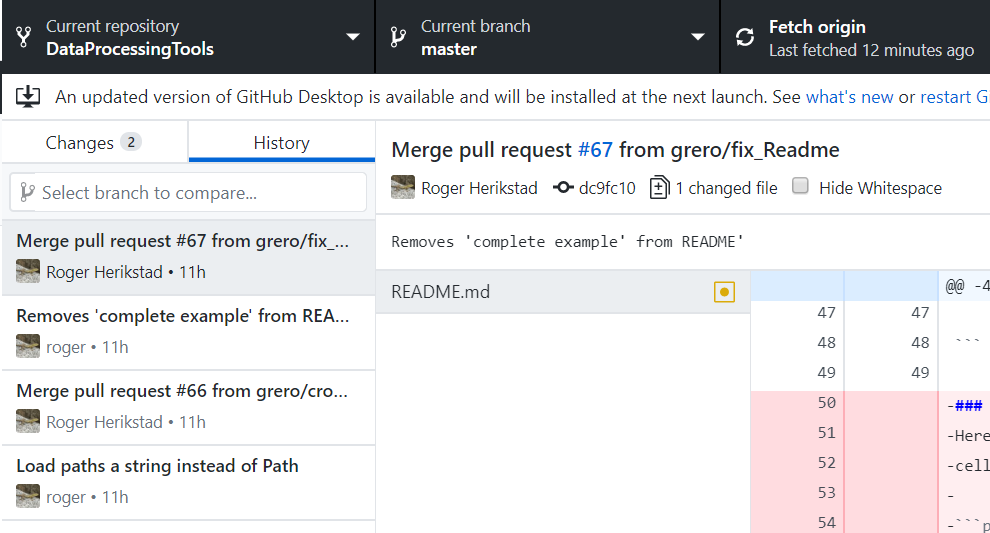Click branch icon in compare field
Image resolution: width=990 pixels, height=533 pixels.
(x=27, y=192)
